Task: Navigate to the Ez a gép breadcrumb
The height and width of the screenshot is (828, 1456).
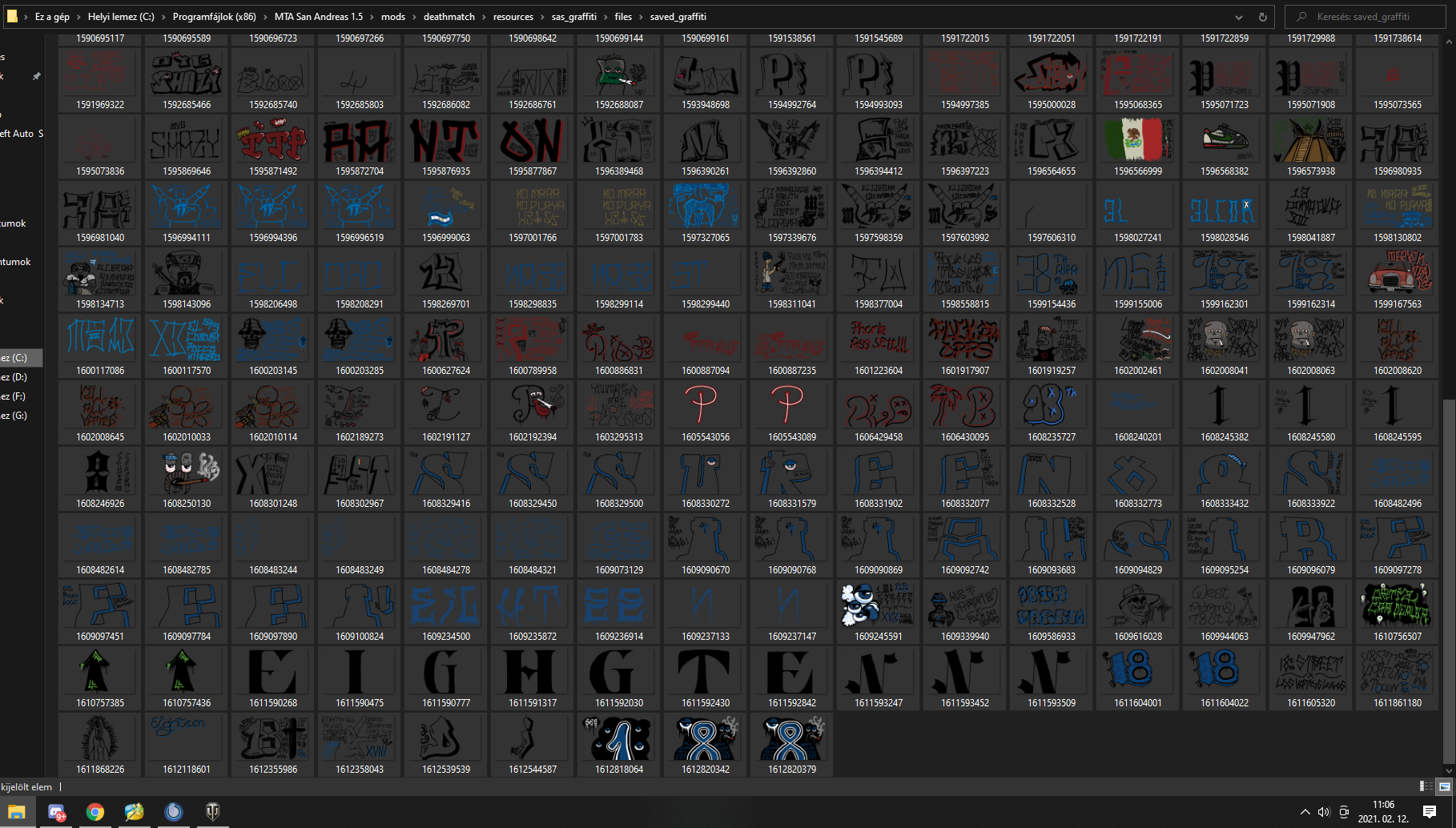Action: pyautogui.click(x=52, y=17)
